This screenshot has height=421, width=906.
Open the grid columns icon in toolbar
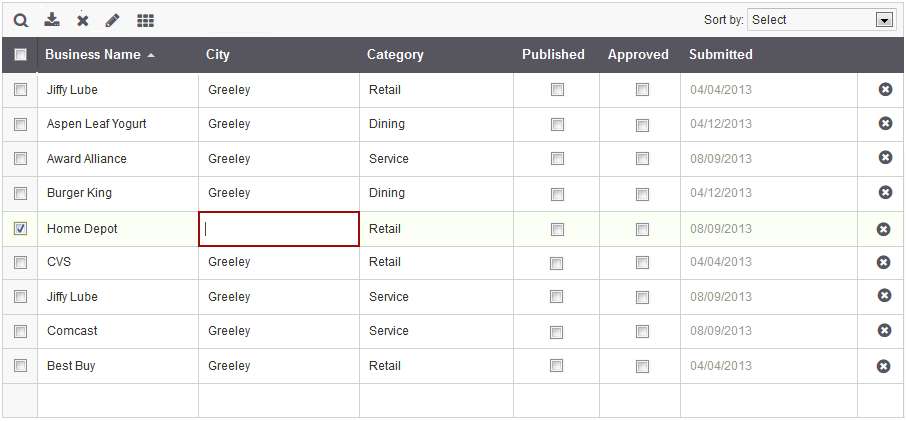click(x=145, y=20)
